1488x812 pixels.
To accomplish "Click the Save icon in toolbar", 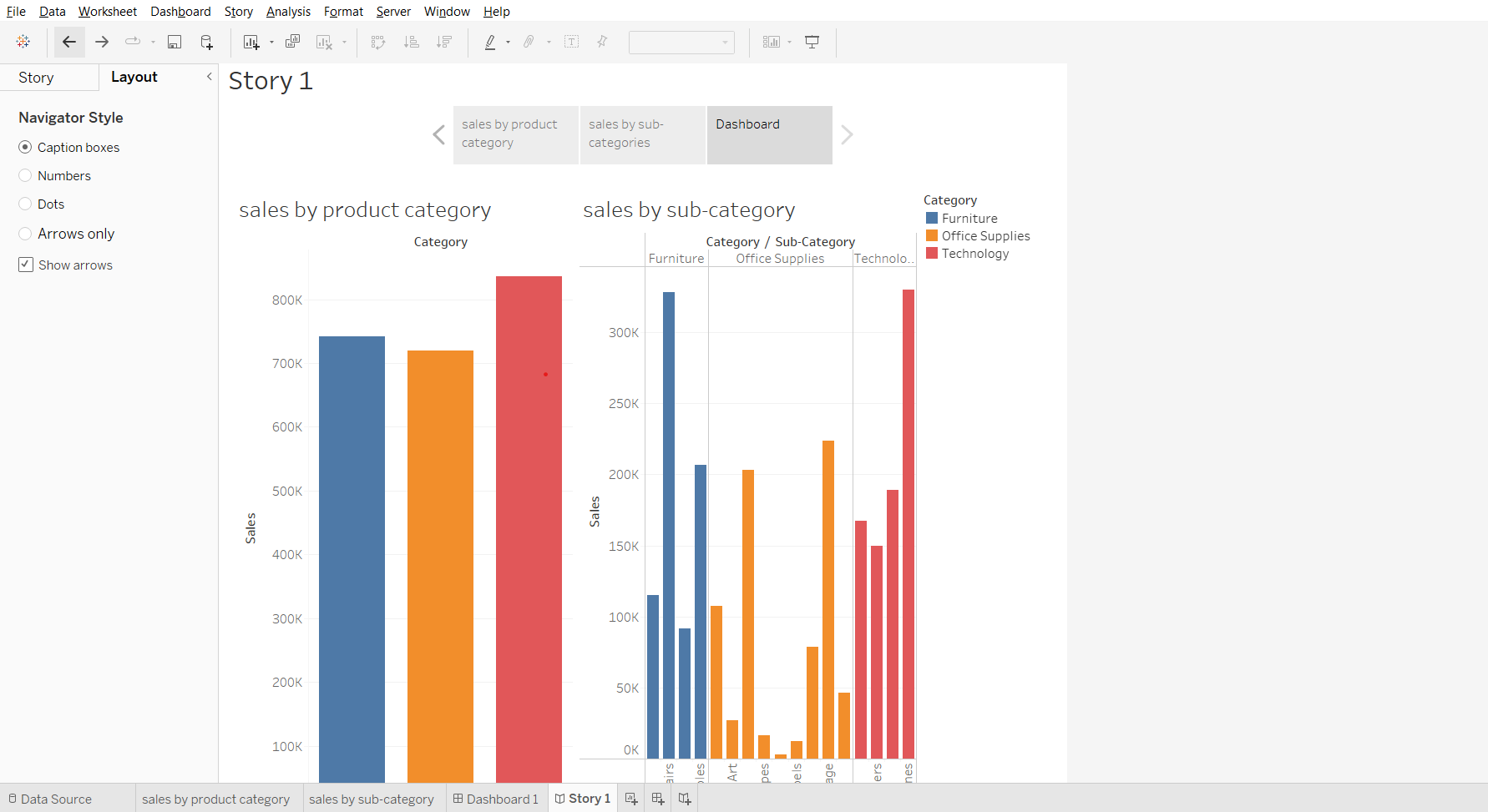I will tap(175, 42).
